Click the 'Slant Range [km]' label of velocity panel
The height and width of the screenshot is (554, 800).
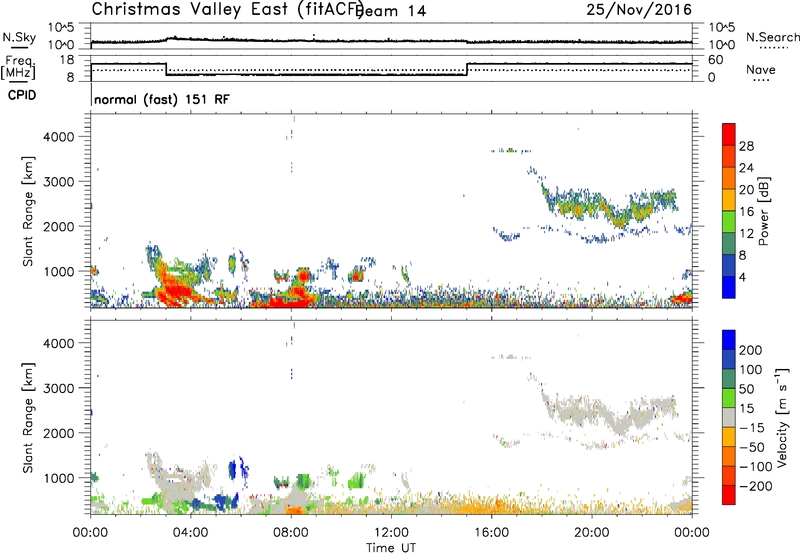[28, 418]
